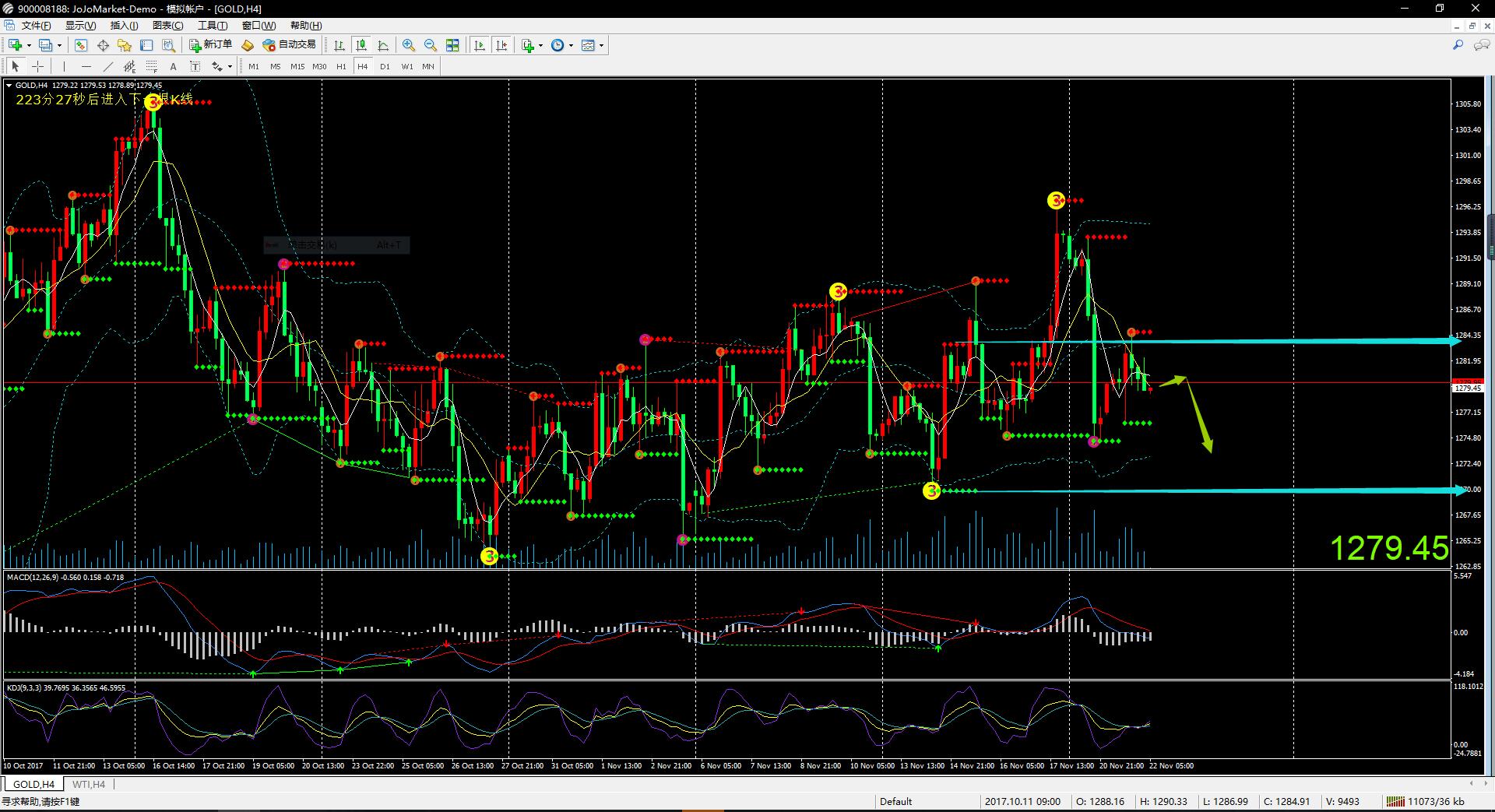Pick the Fibonacci retracement tool
This screenshot has width=1495, height=812.
tap(152, 67)
